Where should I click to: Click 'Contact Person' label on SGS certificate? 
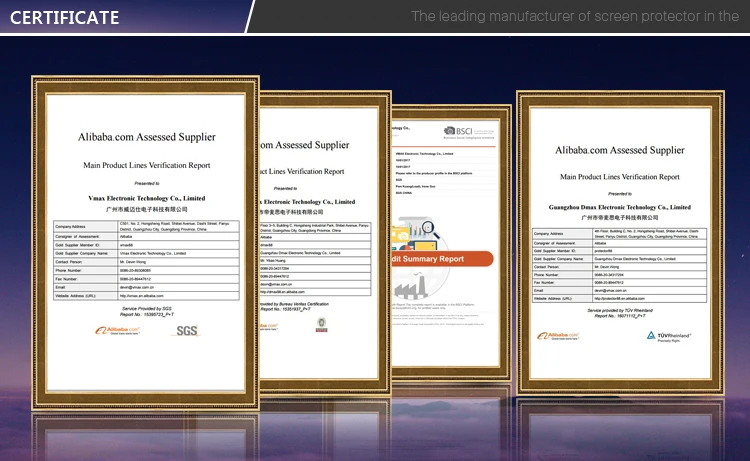(x=68, y=262)
